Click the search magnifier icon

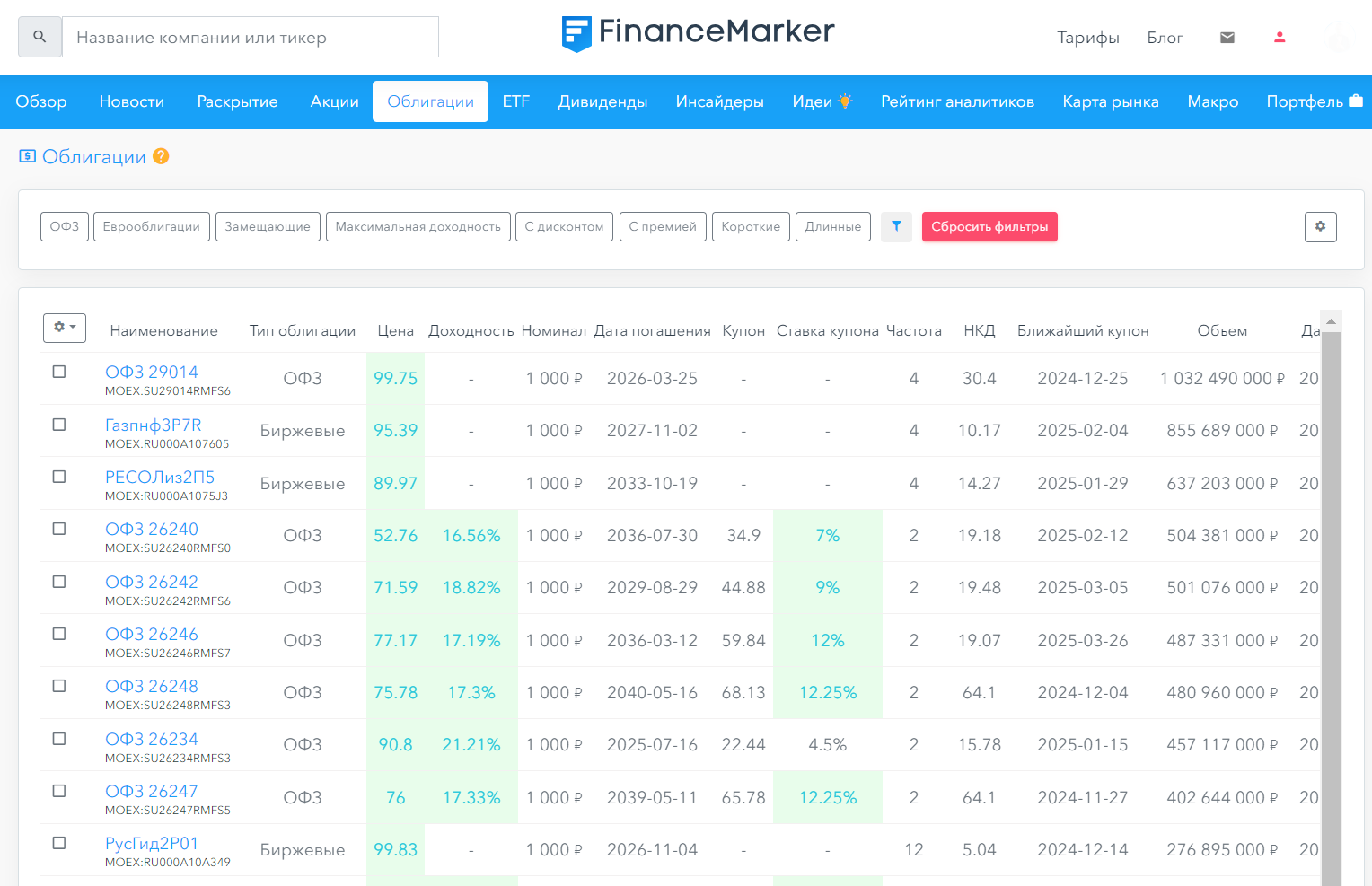coord(40,37)
